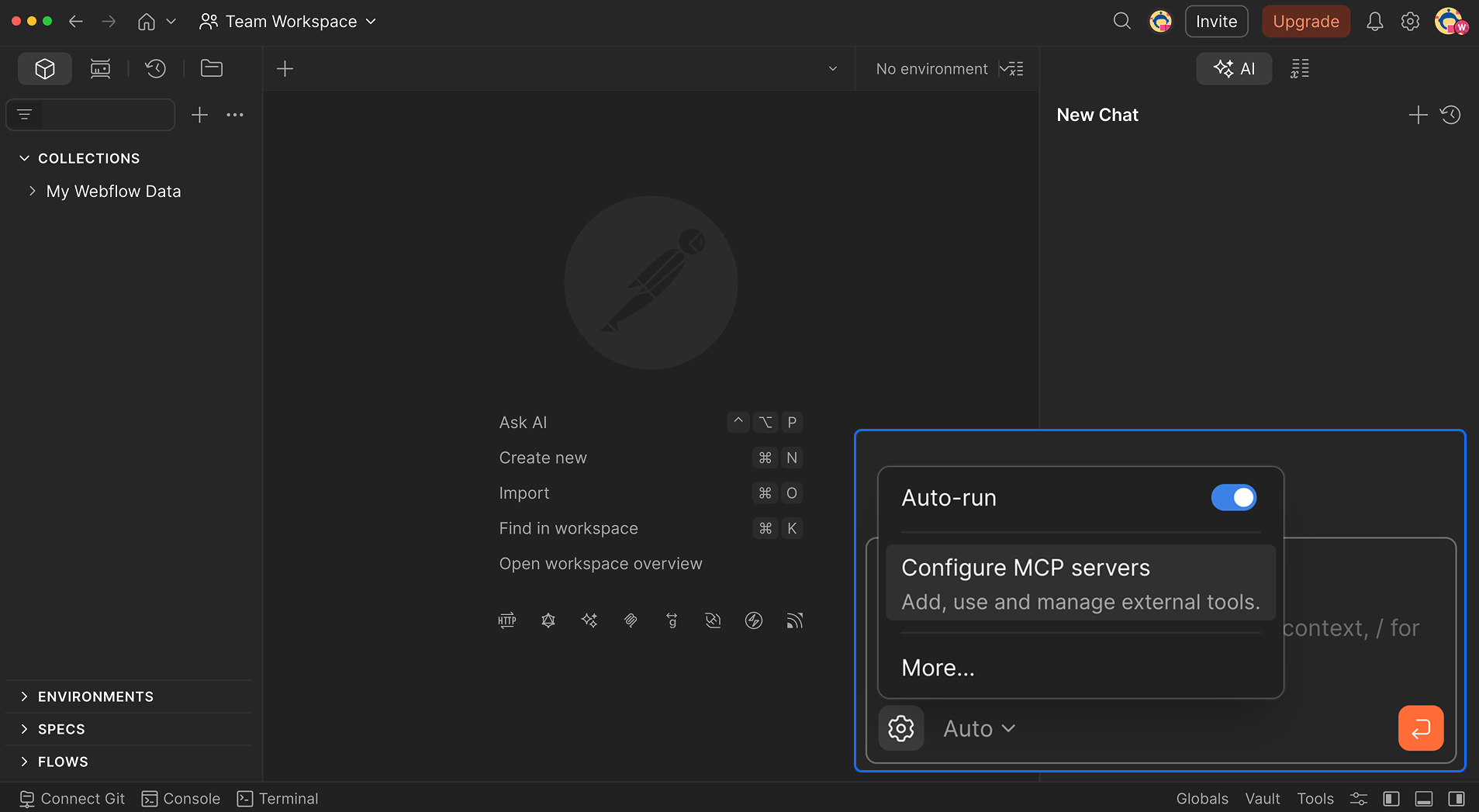The image size is (1479, 812).
Task: Open AI chat settings gear
Action: (901, 728)
